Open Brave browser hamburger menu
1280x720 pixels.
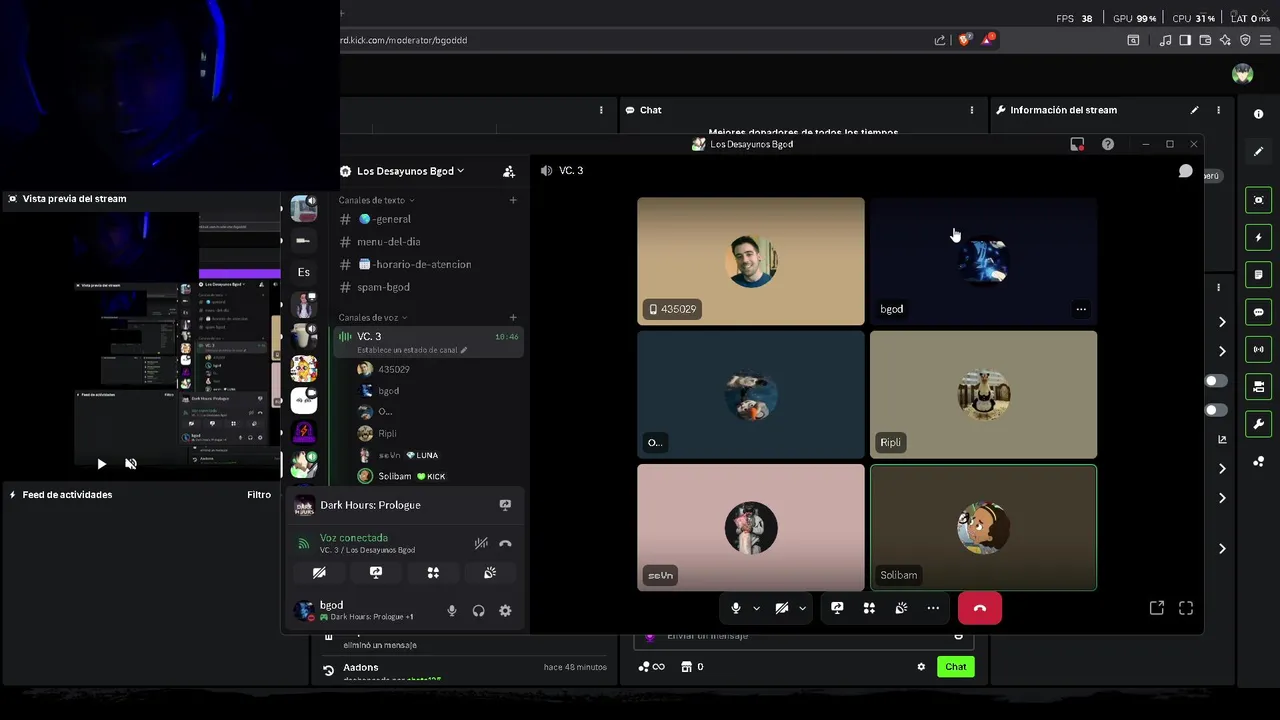(1265, 40)
